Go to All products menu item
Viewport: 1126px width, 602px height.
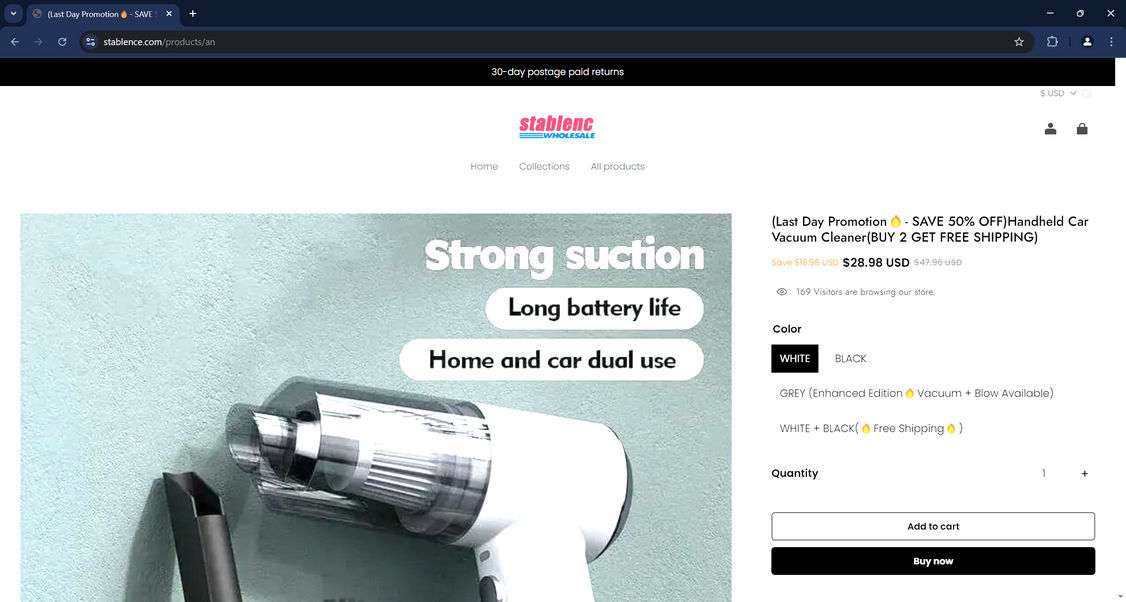[617, 166]
